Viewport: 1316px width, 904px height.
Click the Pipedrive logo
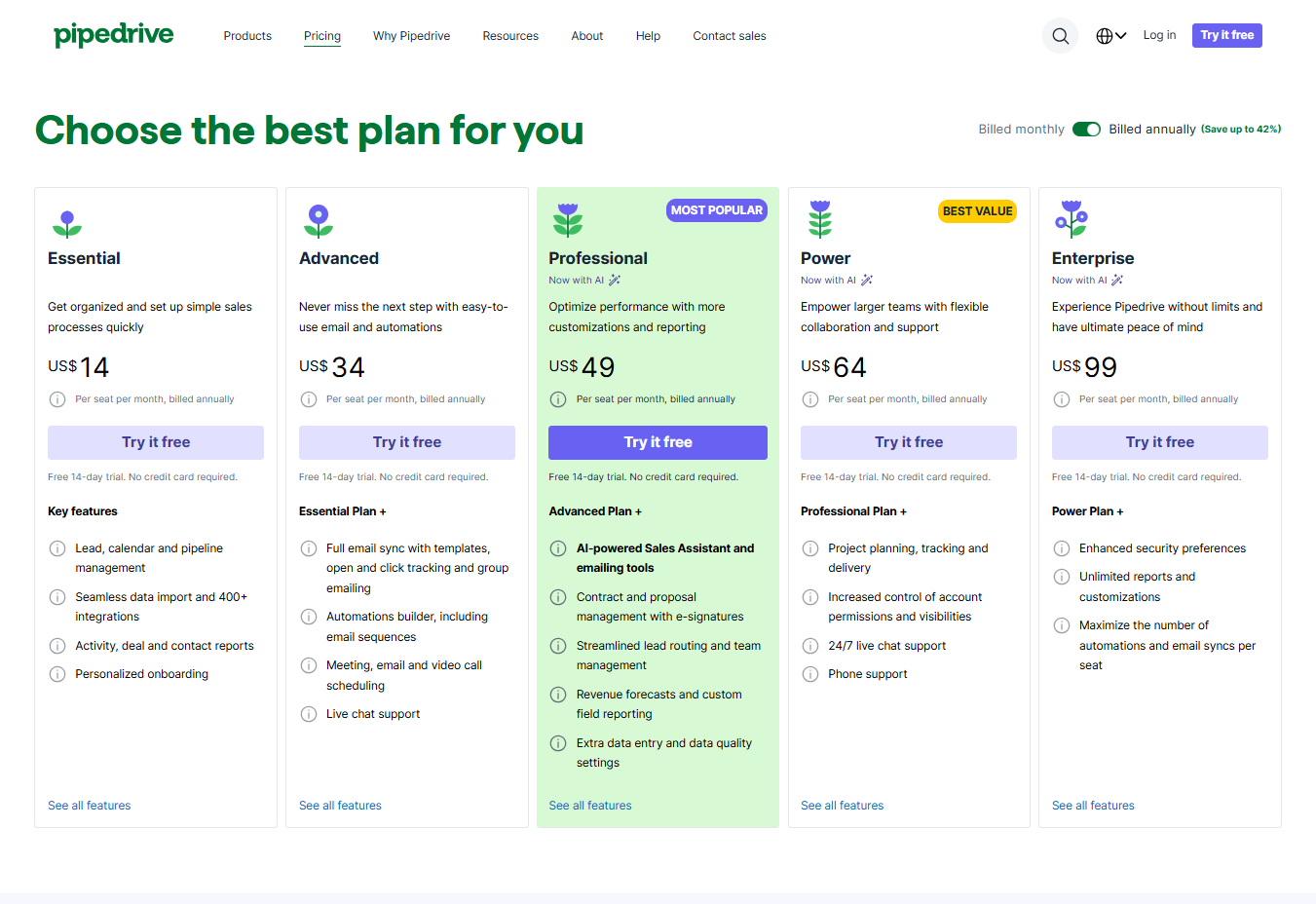click(114, 35)
